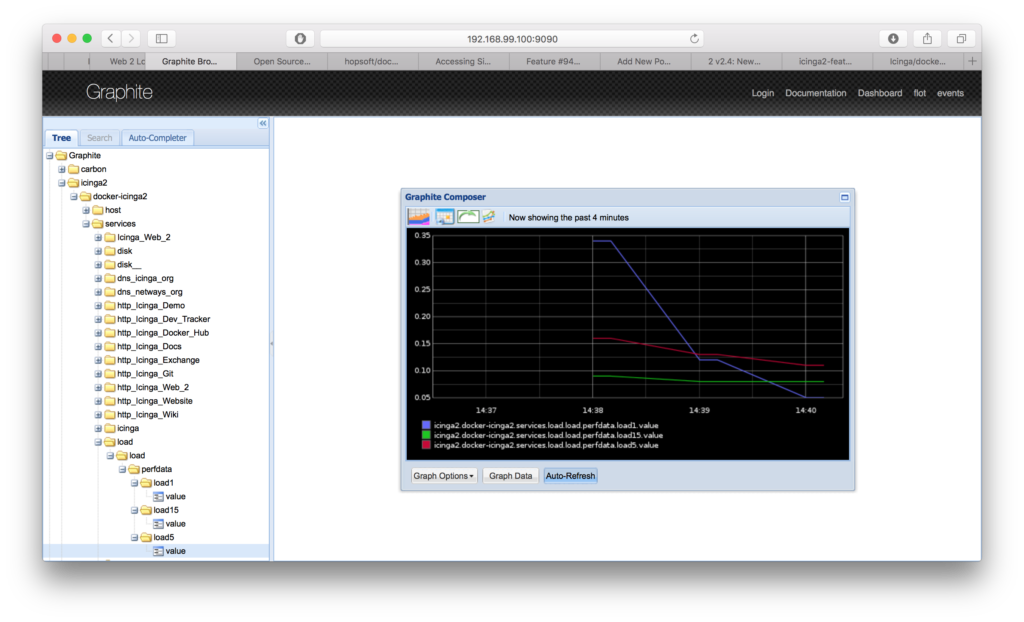The height and width of the screenshot is (622, 1024).
Task: Switch to the Open Source browser tab
Action: click(x=281, y=61)
